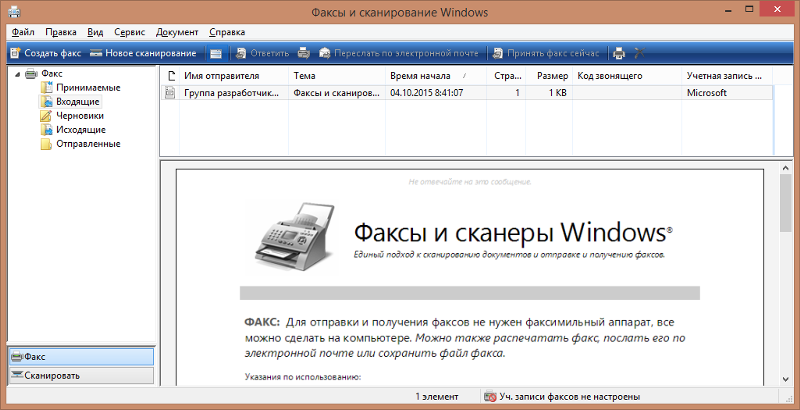Switch to Сканировать view at bottom-left
This screenshot has height=410, width=800.
pos(80,375)
